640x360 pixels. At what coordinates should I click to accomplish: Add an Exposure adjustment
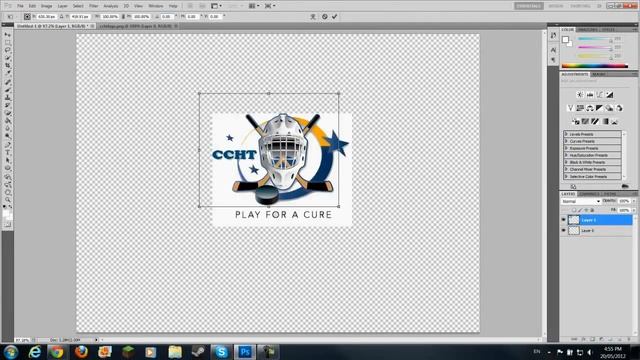point(609,95)
